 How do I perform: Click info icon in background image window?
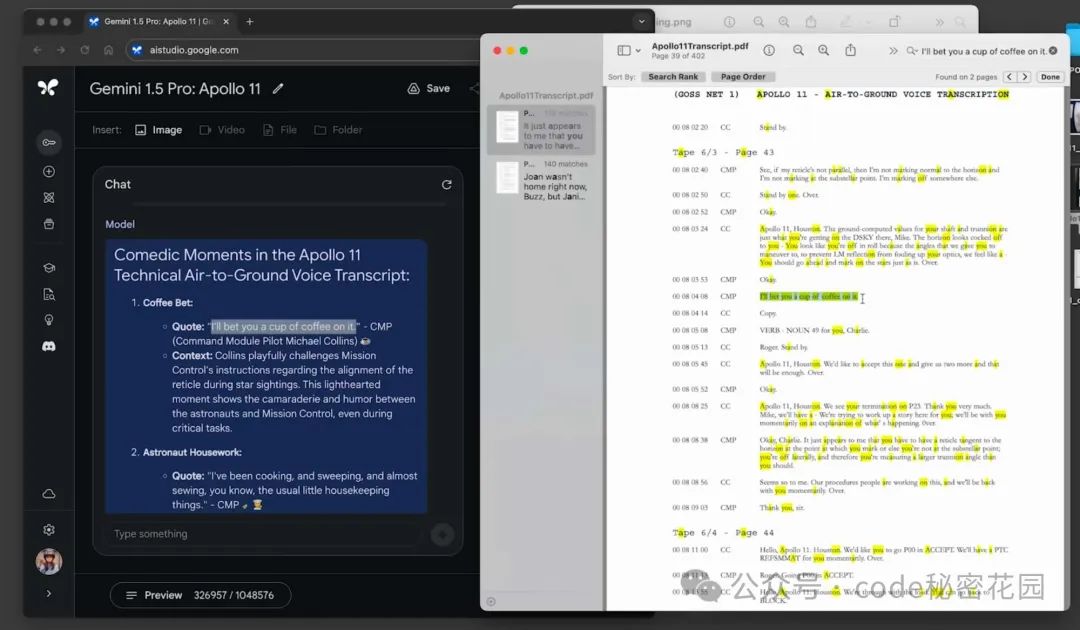click(729, 22)
